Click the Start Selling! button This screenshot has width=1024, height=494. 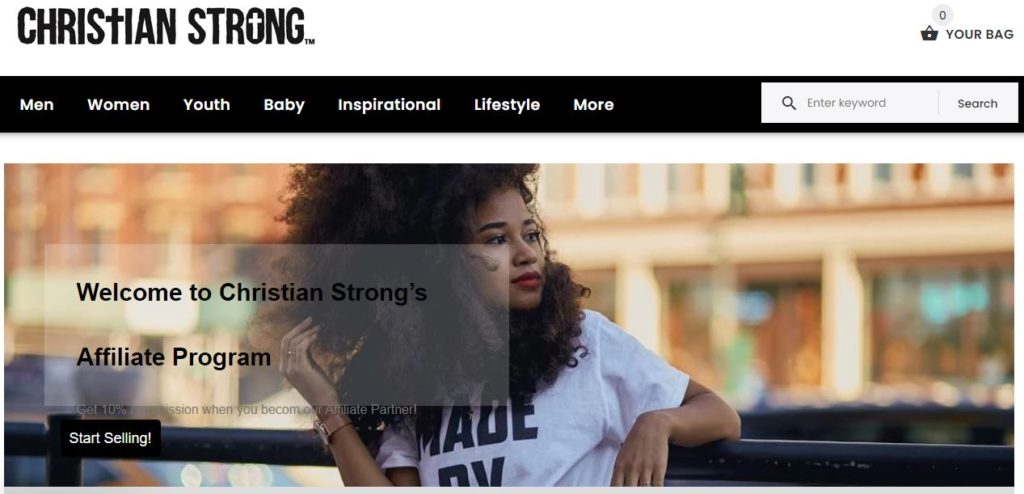110,438
